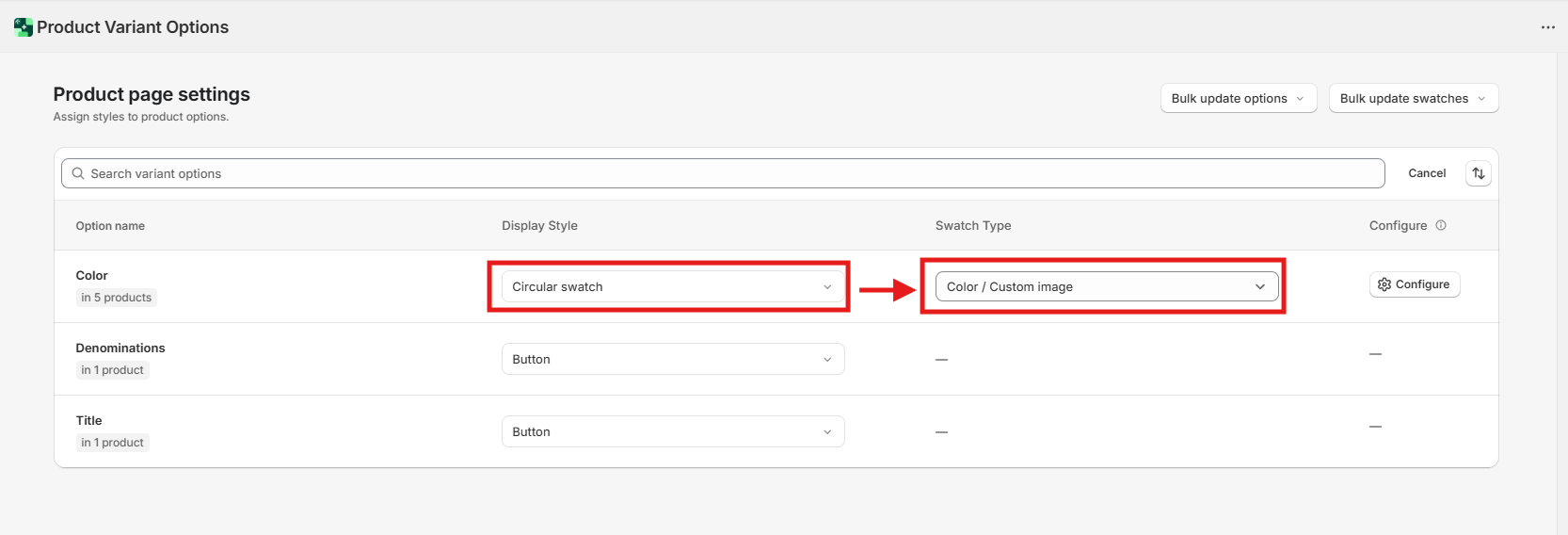Viewport: 1568px width, 535px height.
Task: Click the Product Variant Options app logo
Action: point(24,27)
